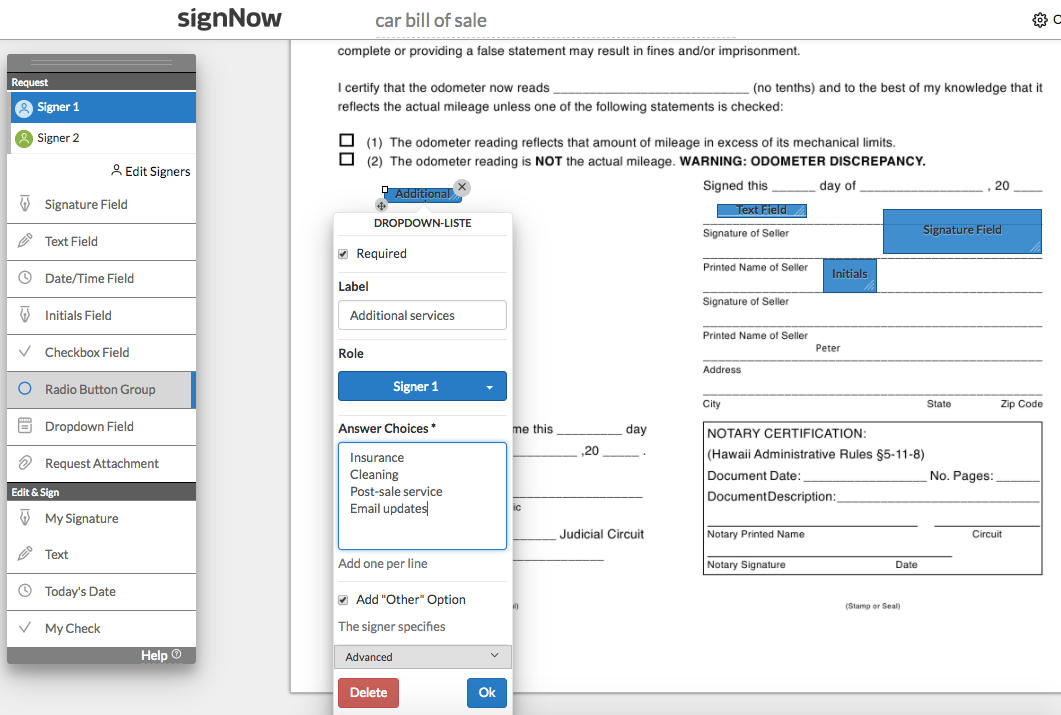The image size is (1061, 715).
Task: Choose Initials Field from the sidebar
Action: pyautogui.click(x=101, y=316)
